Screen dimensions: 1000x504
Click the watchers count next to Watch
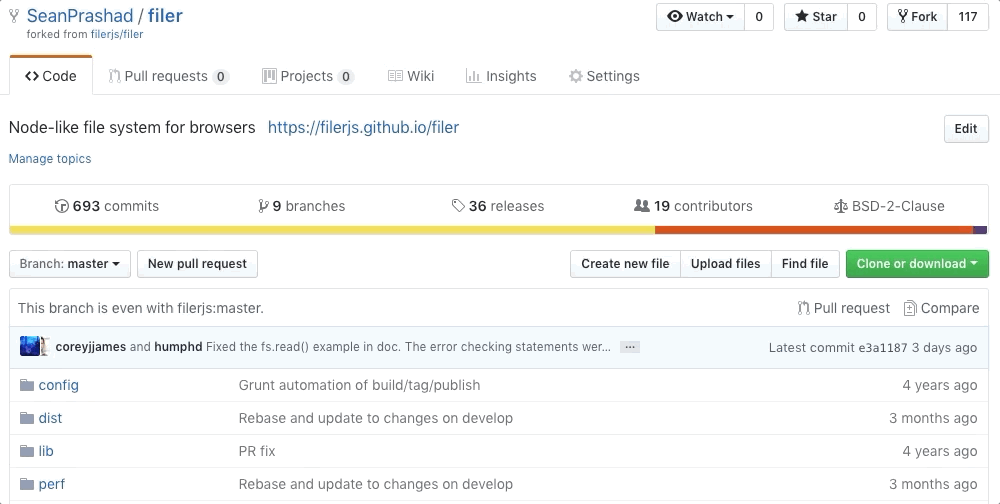coord(759,17)
